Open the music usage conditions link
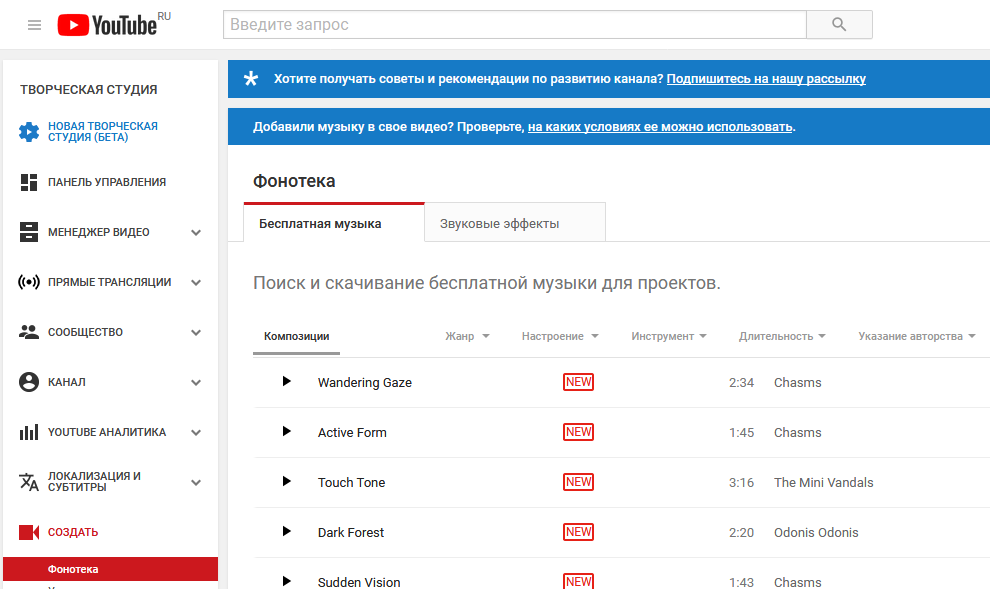This screenshot has height=589, width=990. [x=660, y=127]
